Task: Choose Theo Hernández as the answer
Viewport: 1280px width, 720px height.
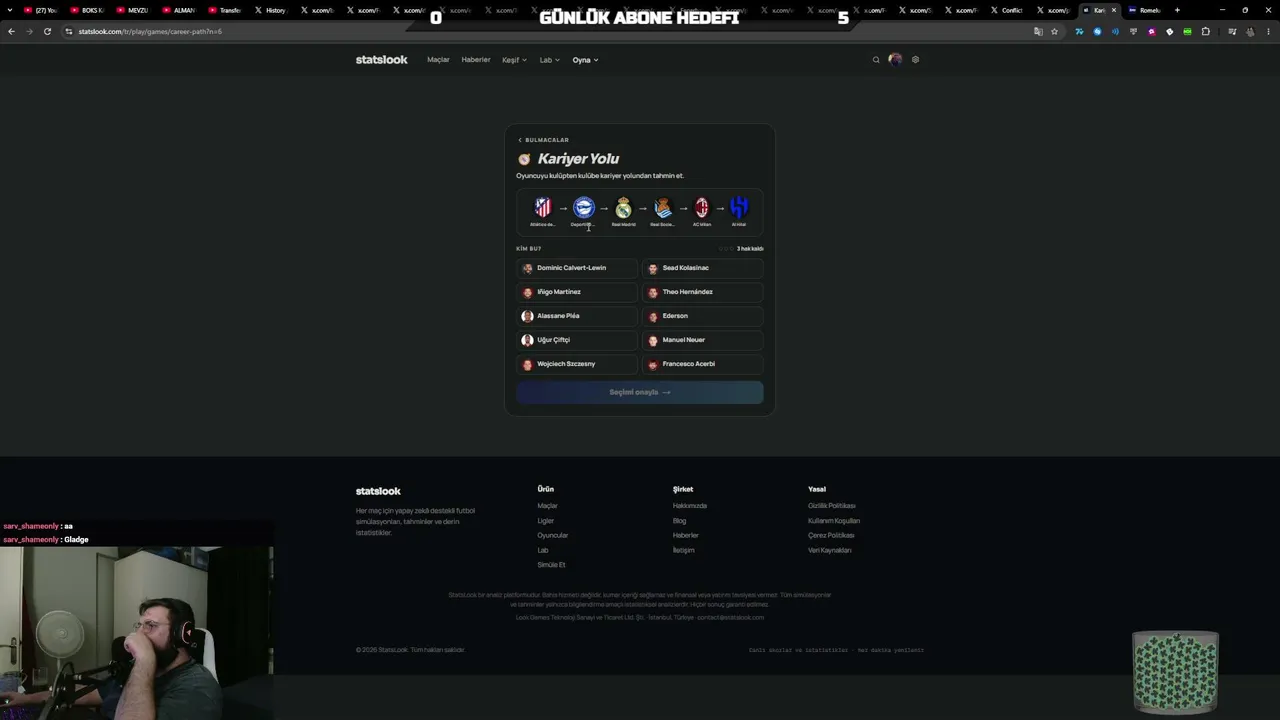Action: point(702,292)
